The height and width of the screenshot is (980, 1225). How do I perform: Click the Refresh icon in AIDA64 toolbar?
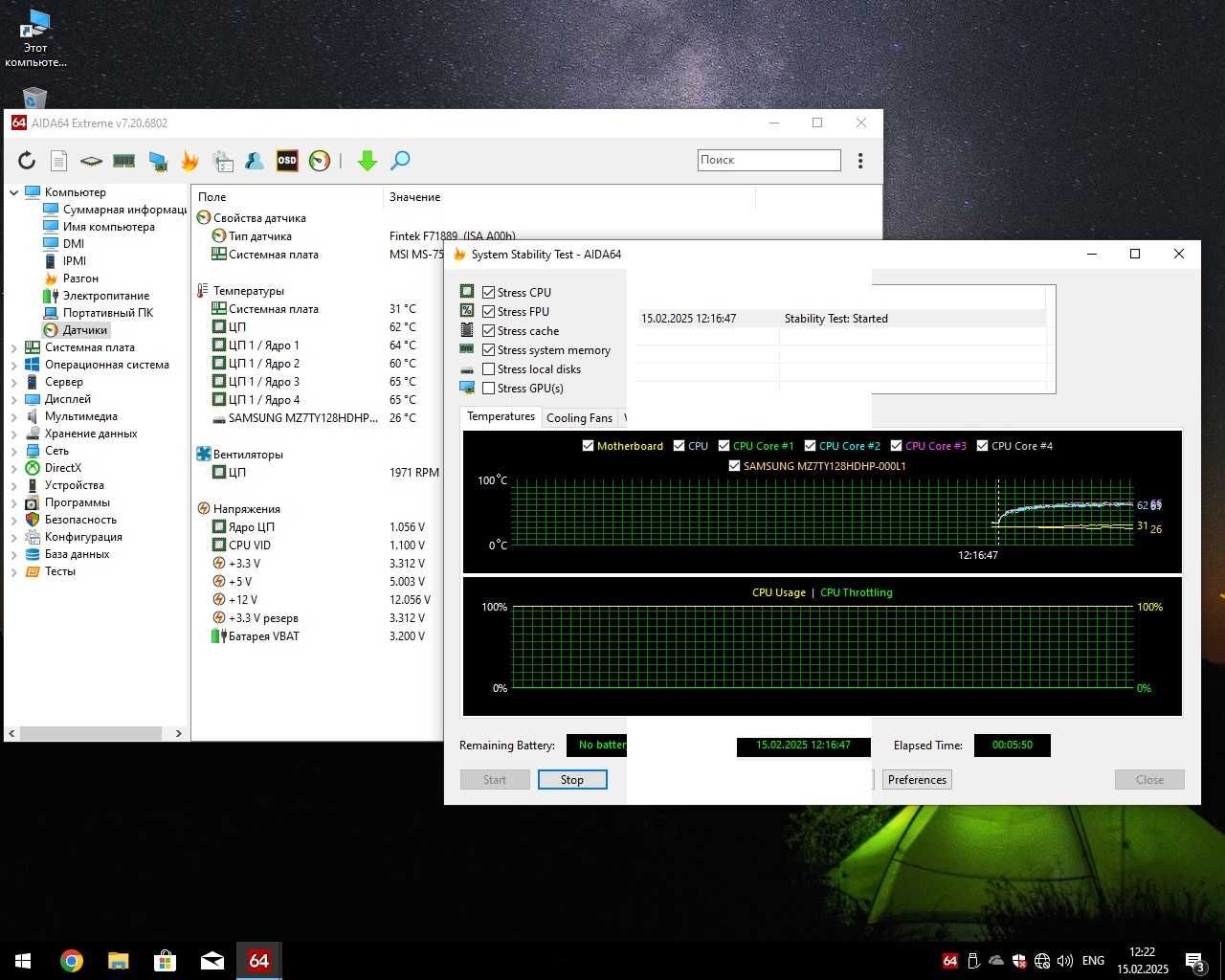(x=27, y=161)
